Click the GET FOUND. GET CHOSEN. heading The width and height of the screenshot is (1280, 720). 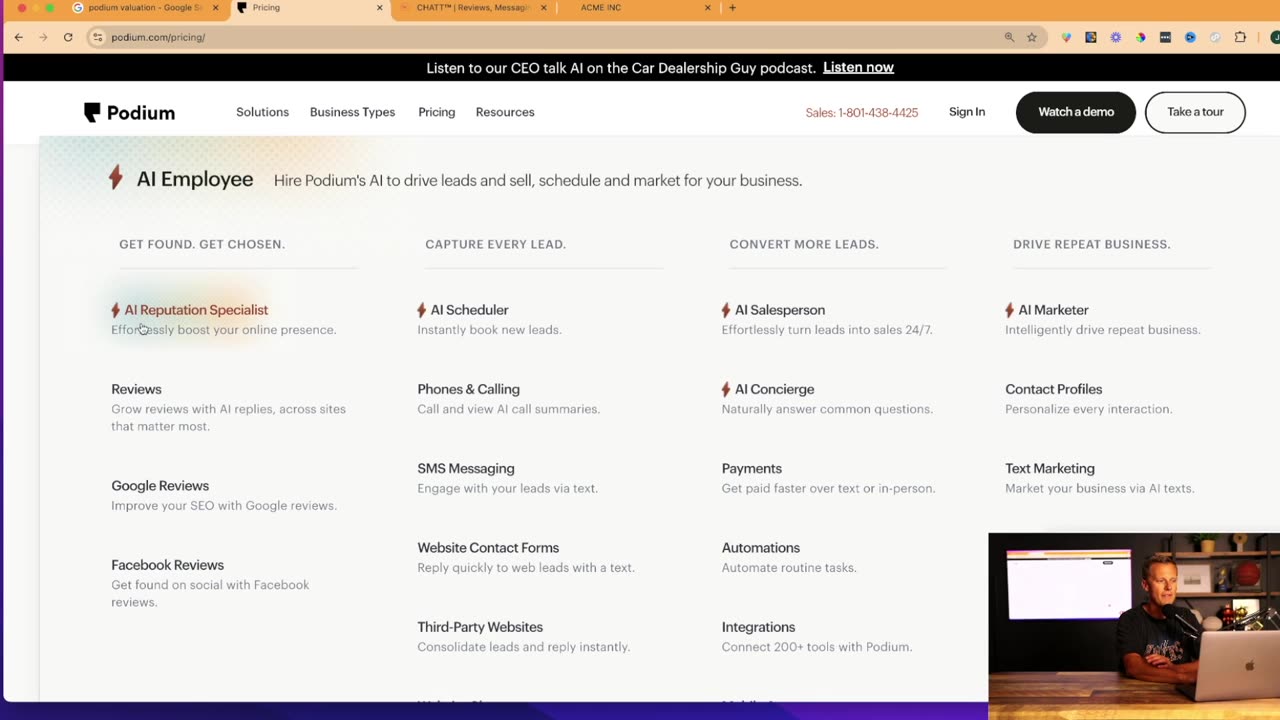[202, 244]
